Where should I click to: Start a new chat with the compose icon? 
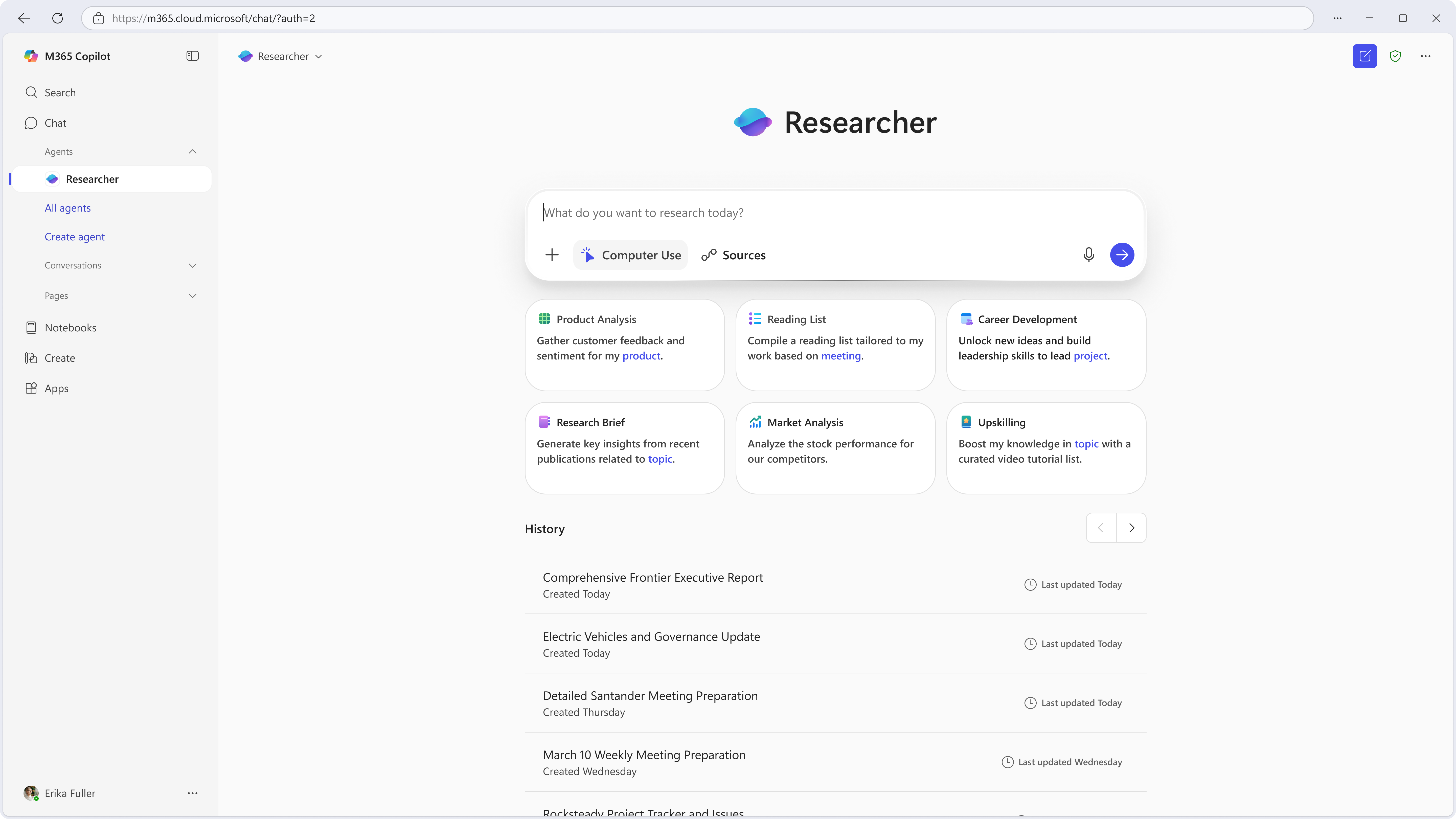tap(1364, 56)
